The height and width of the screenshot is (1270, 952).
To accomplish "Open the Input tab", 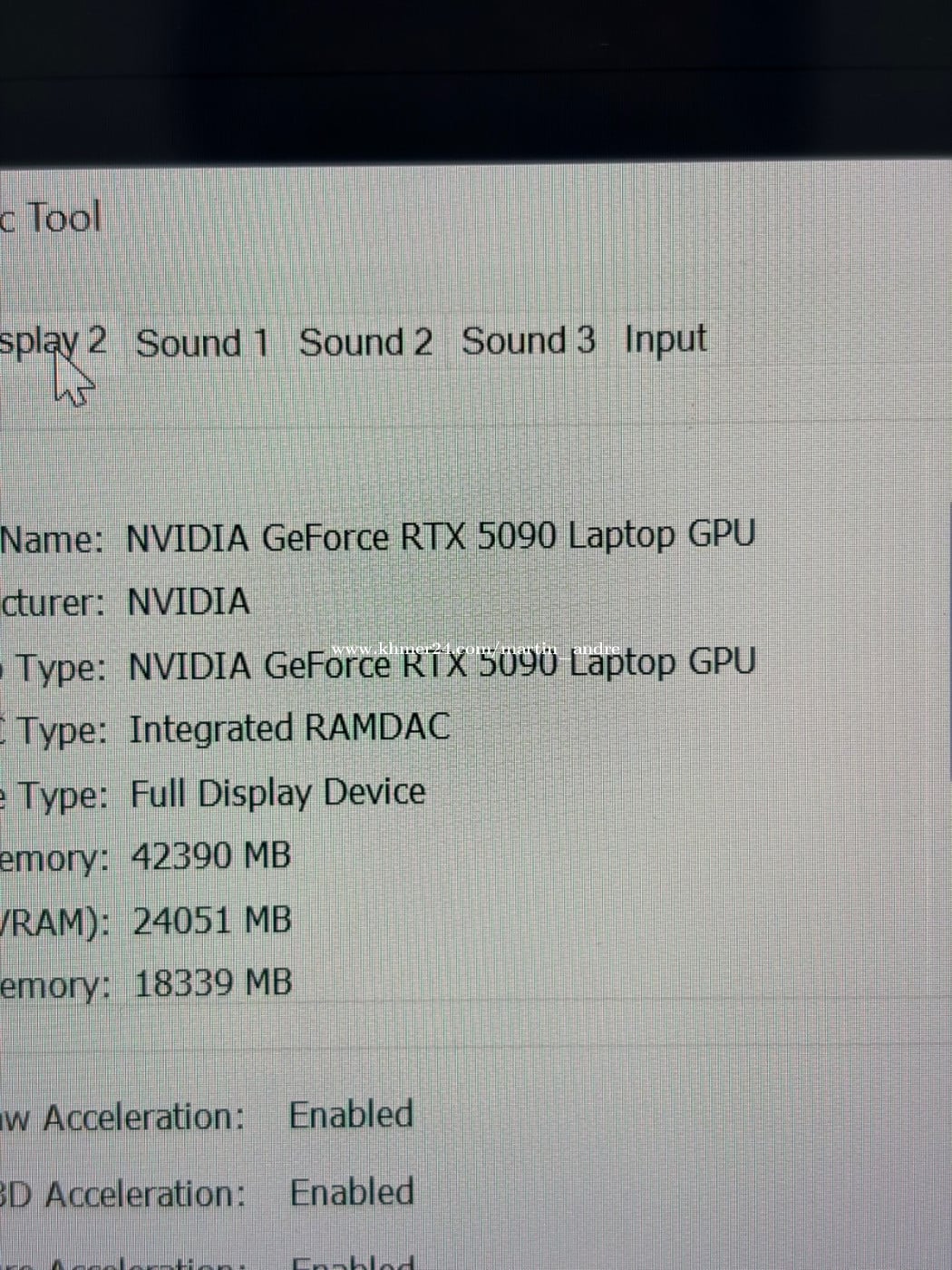I will pos(665,339).
